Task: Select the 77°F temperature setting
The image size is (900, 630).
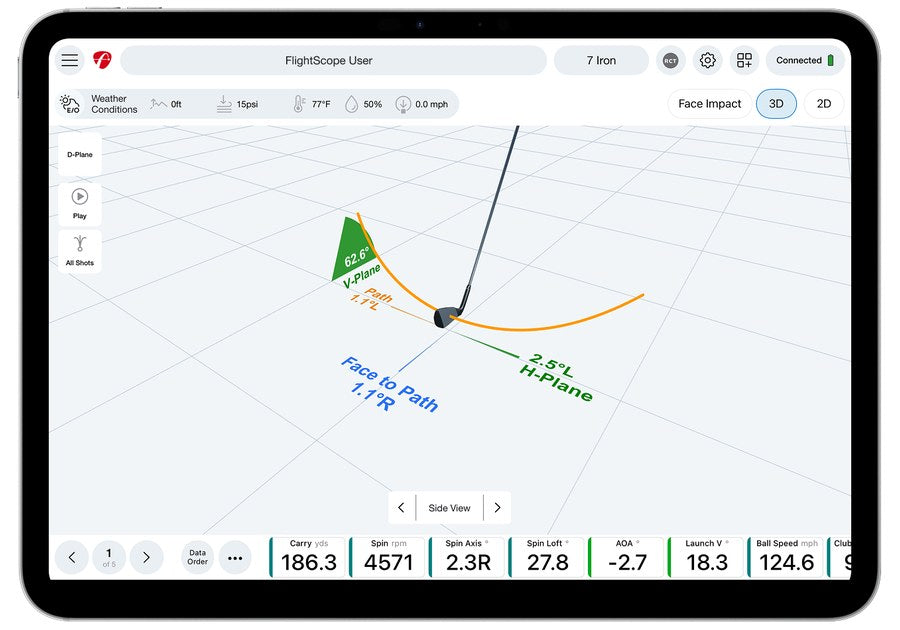Action: click(312, 104)
